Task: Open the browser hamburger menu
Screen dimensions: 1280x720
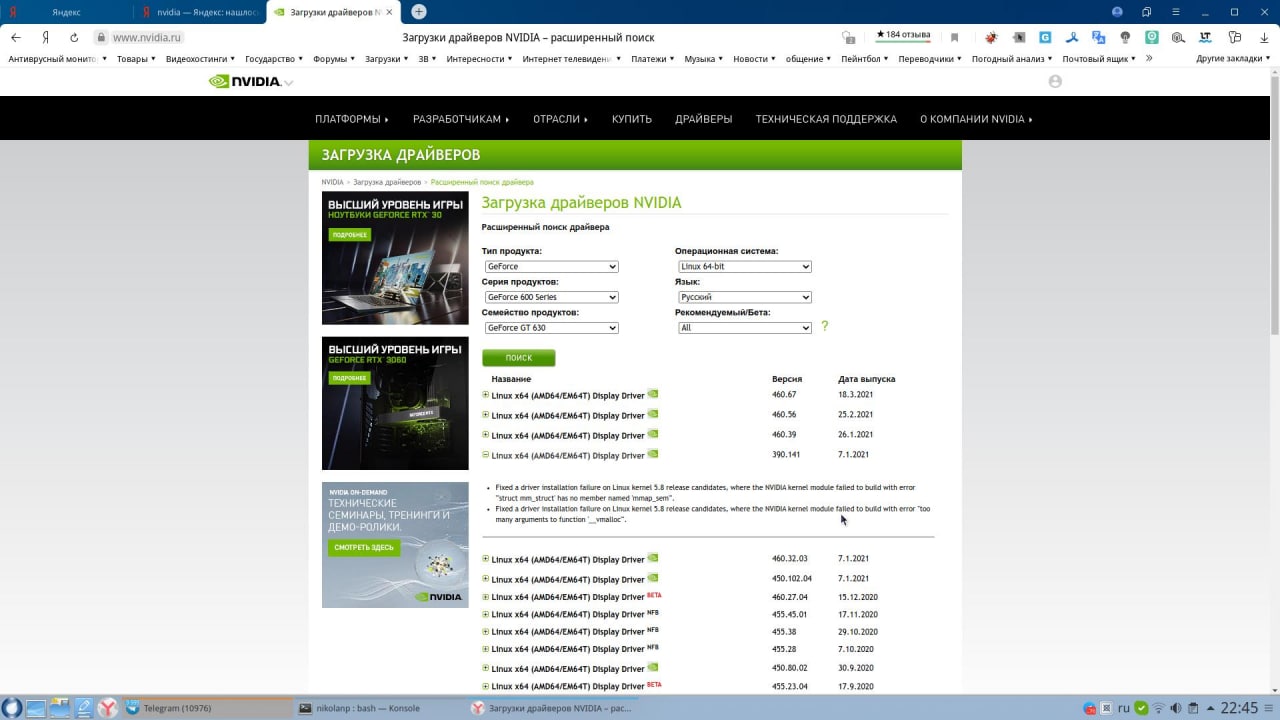Action: (x=1175, y=12)
